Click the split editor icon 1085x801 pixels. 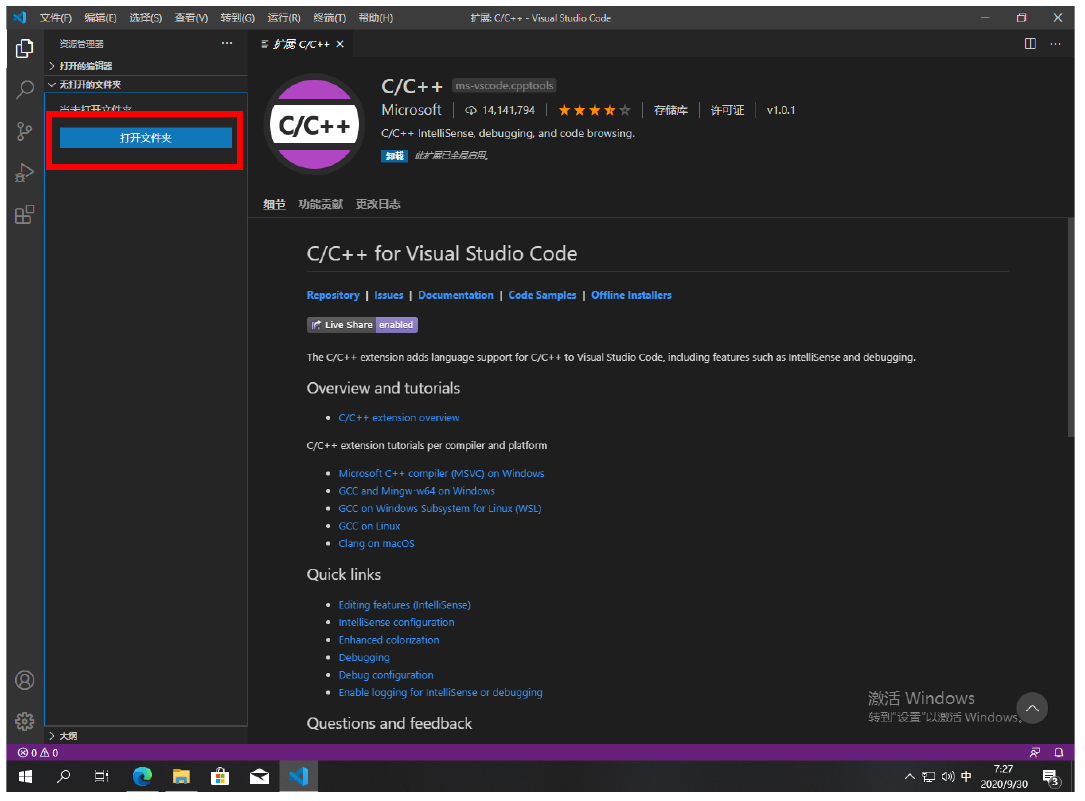1030,44
